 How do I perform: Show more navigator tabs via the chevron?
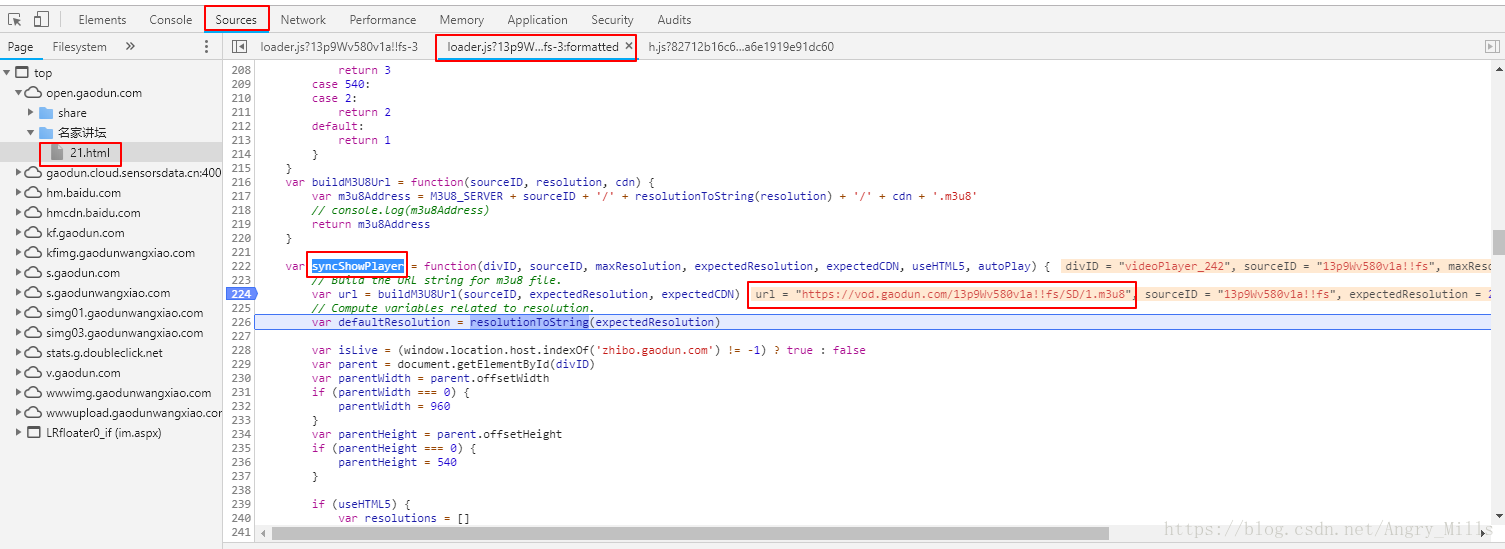130,47
